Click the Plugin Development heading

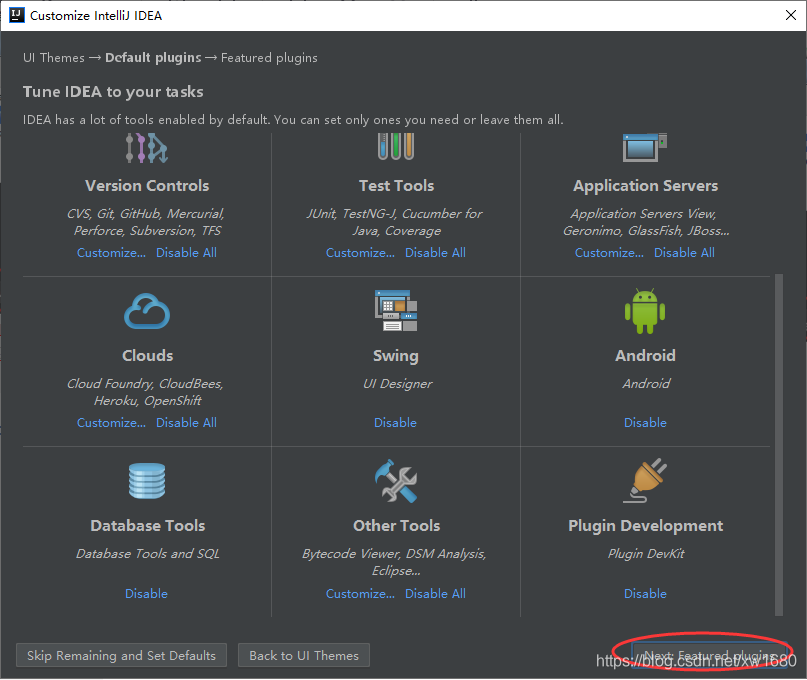[x=645, y=526]
